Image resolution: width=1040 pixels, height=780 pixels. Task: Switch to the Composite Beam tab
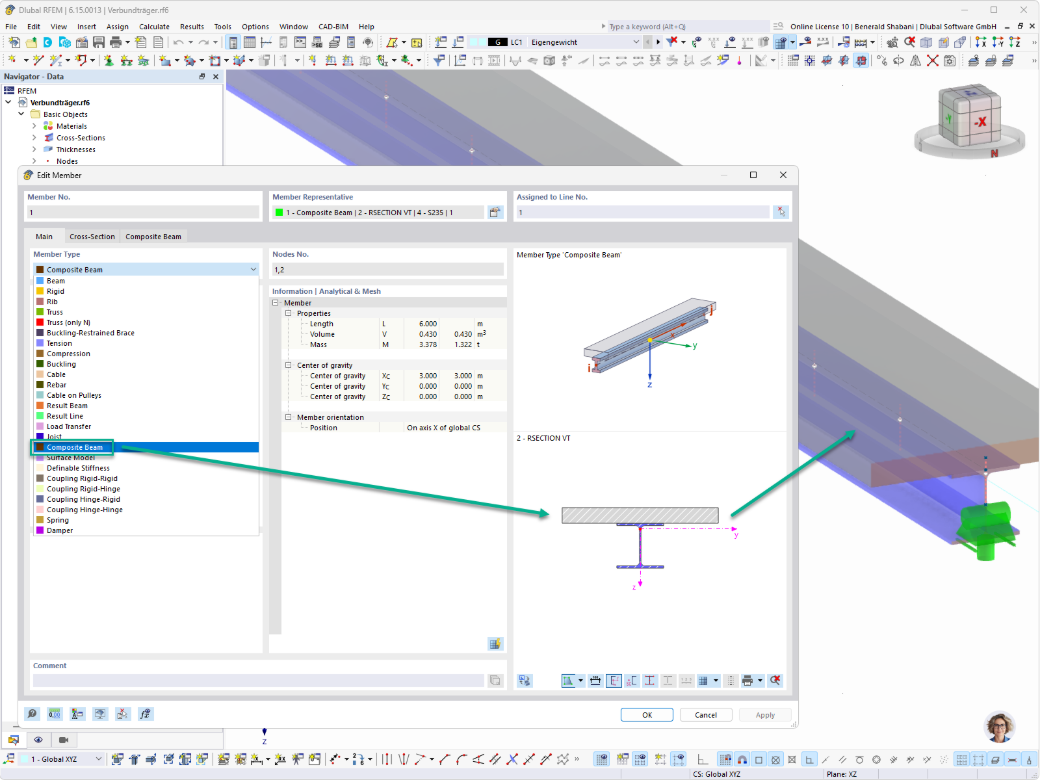pos(153,236)
